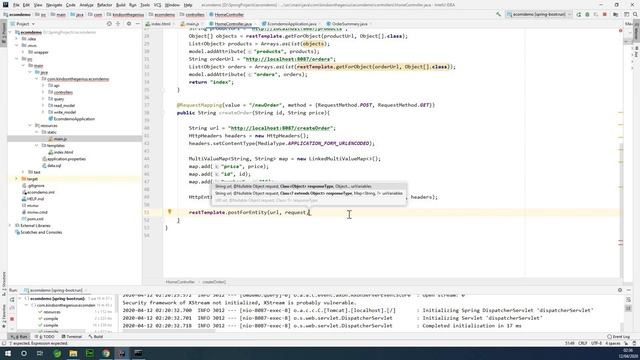Open Project Structure icon in toolbar
The width and height of the screenshot is (640, 360).
615,14
